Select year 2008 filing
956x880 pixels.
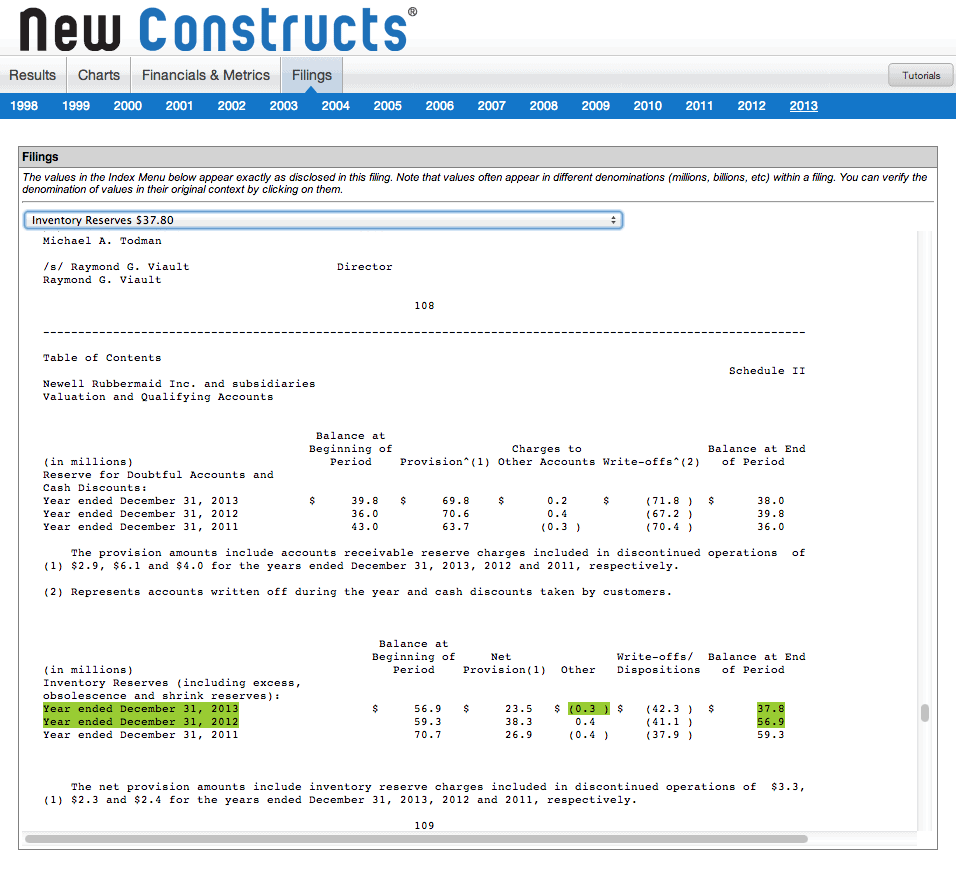click(543, 106)
